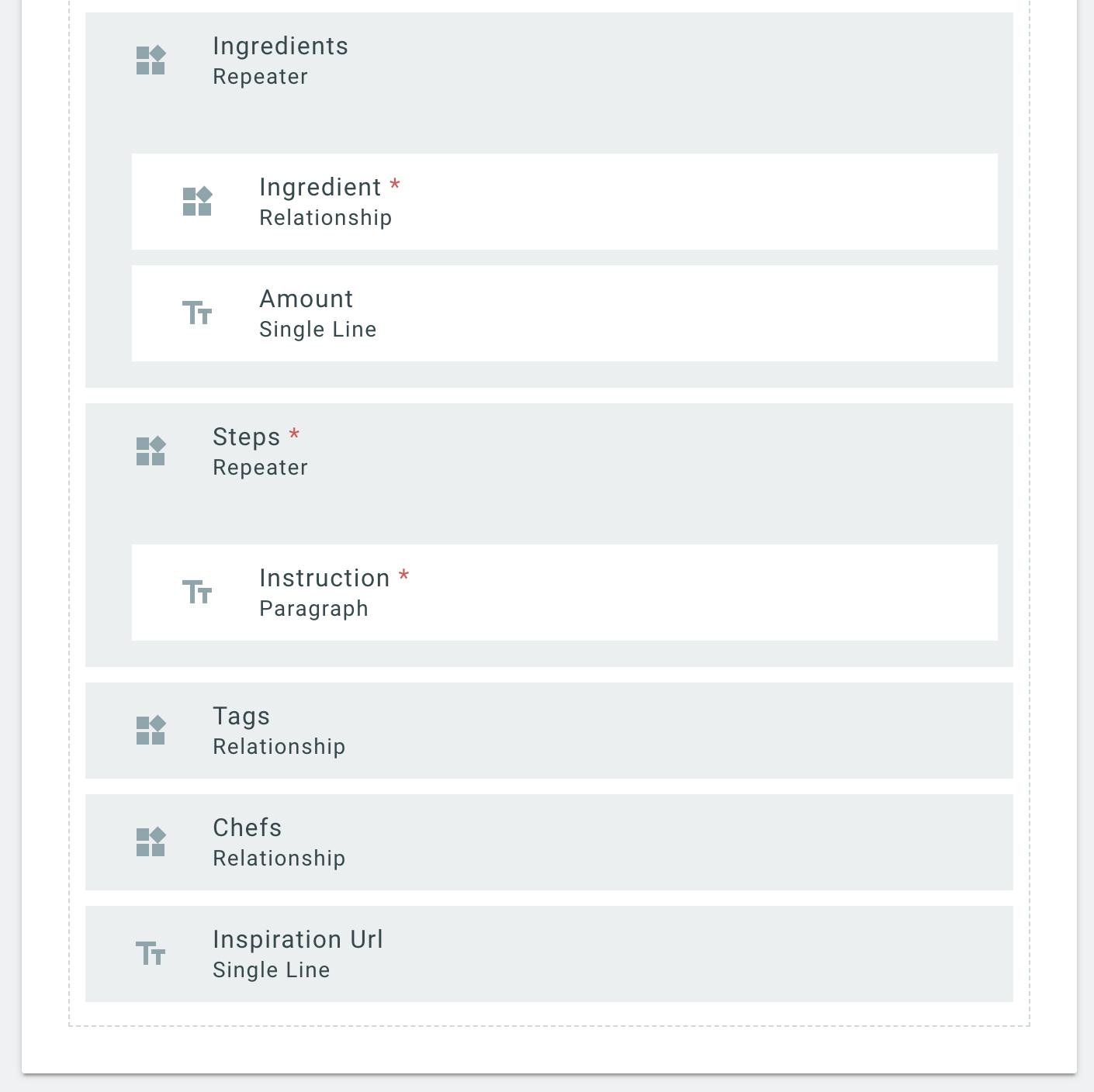Click the Steps repeater field icon
The width and height of the screenshot is (1094, 1092).
(151, 451)
